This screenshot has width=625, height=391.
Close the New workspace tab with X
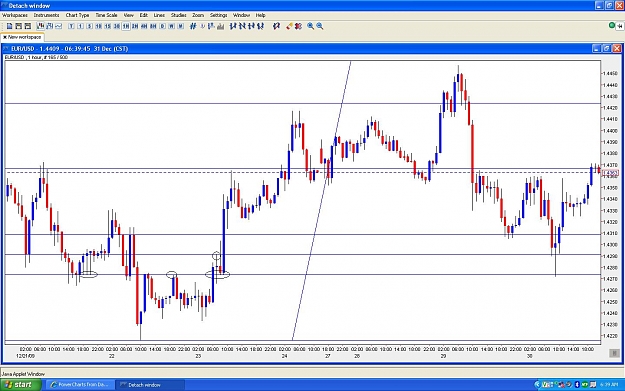5,37
